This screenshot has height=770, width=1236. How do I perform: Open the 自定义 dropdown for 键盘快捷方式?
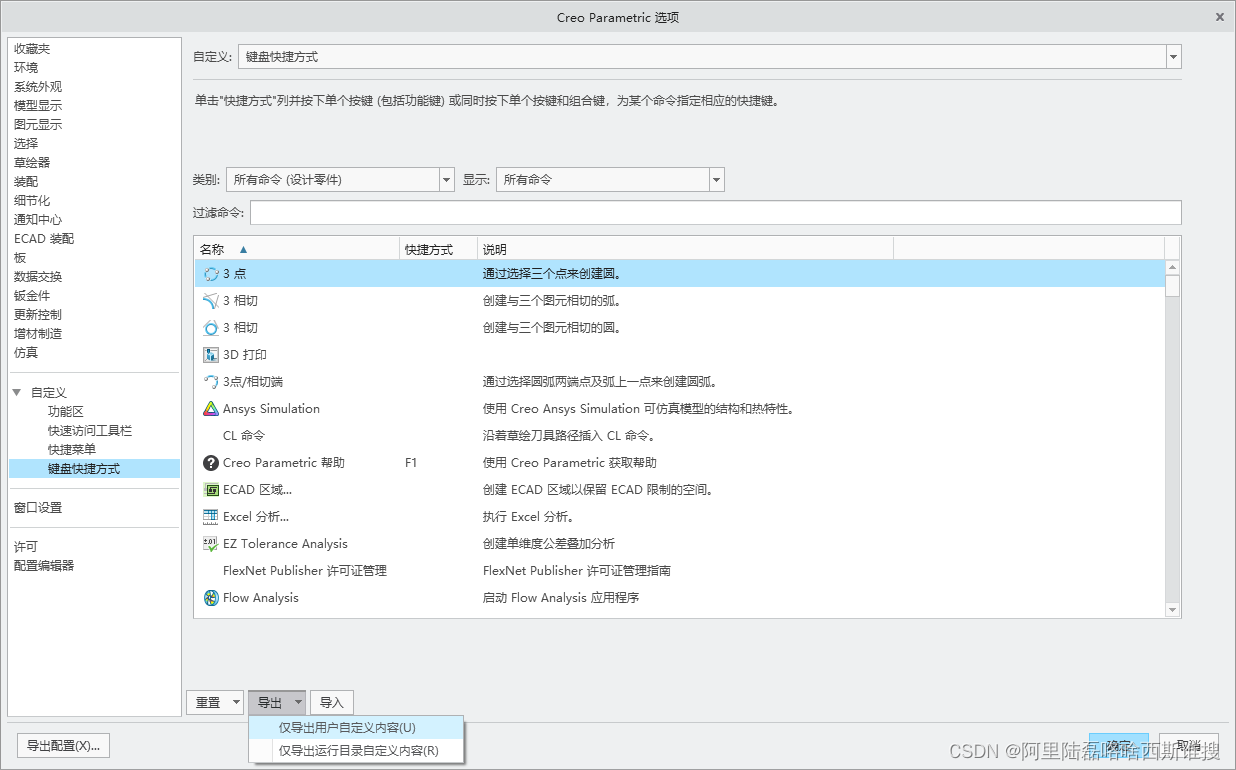coord(1174,57)
